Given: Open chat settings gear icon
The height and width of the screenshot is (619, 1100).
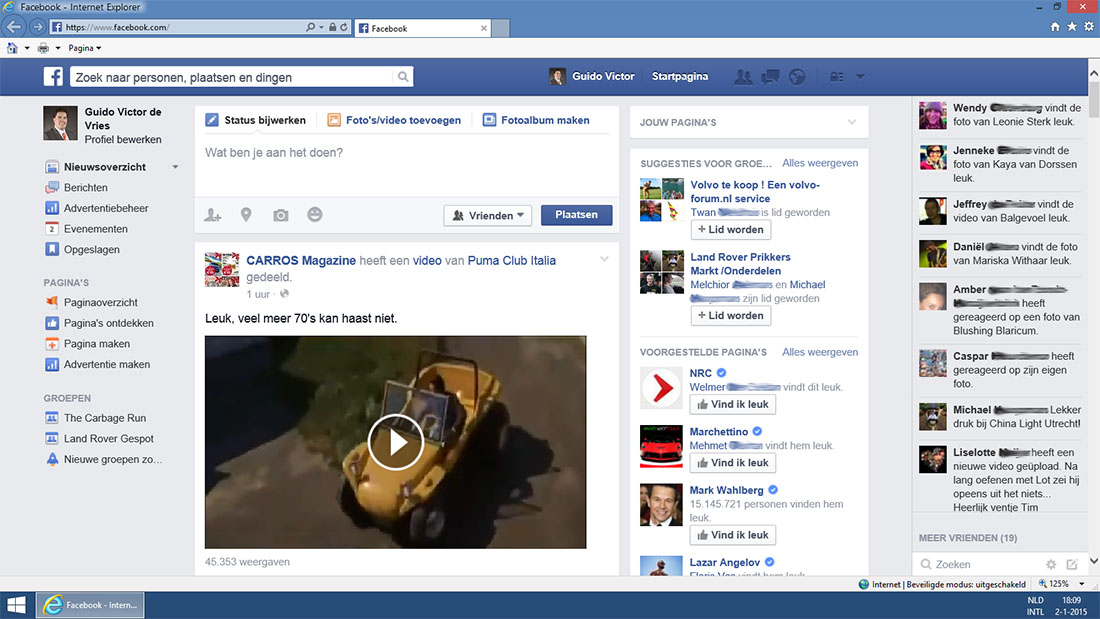Looking at the screenshot, I should click(1051, 564).
